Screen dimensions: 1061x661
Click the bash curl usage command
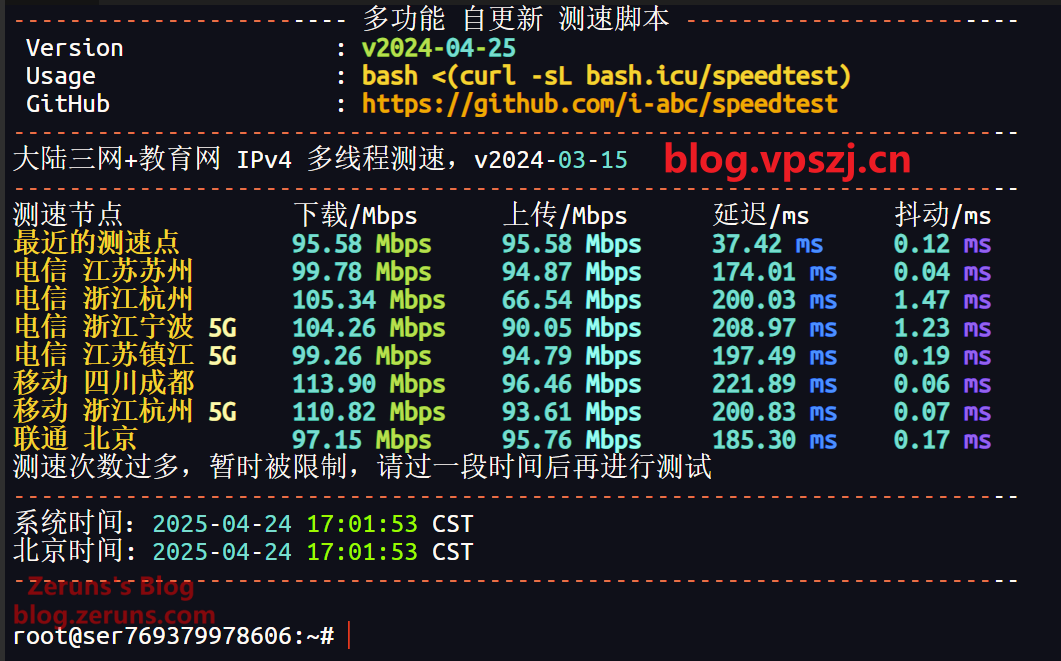(x=606, y=76)
